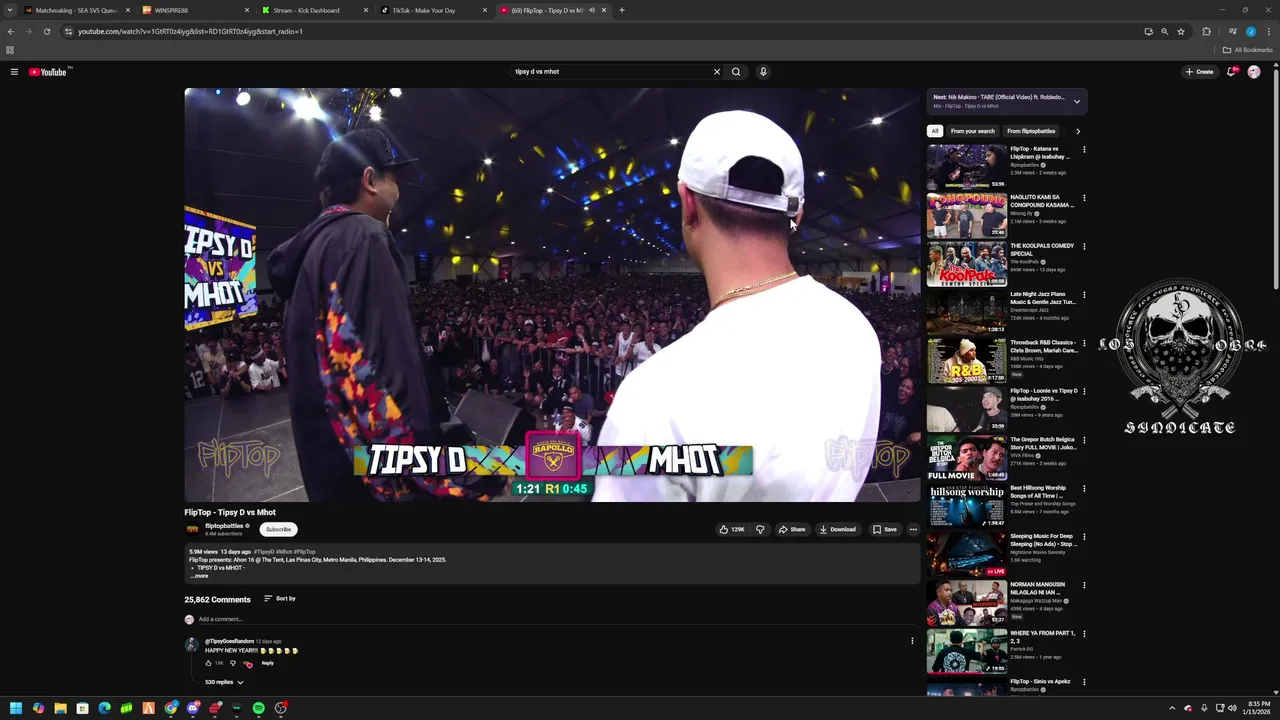Screen dimensions: 1280x720
Task: Open more actions menu beside Save
Action: click(913, 529)
